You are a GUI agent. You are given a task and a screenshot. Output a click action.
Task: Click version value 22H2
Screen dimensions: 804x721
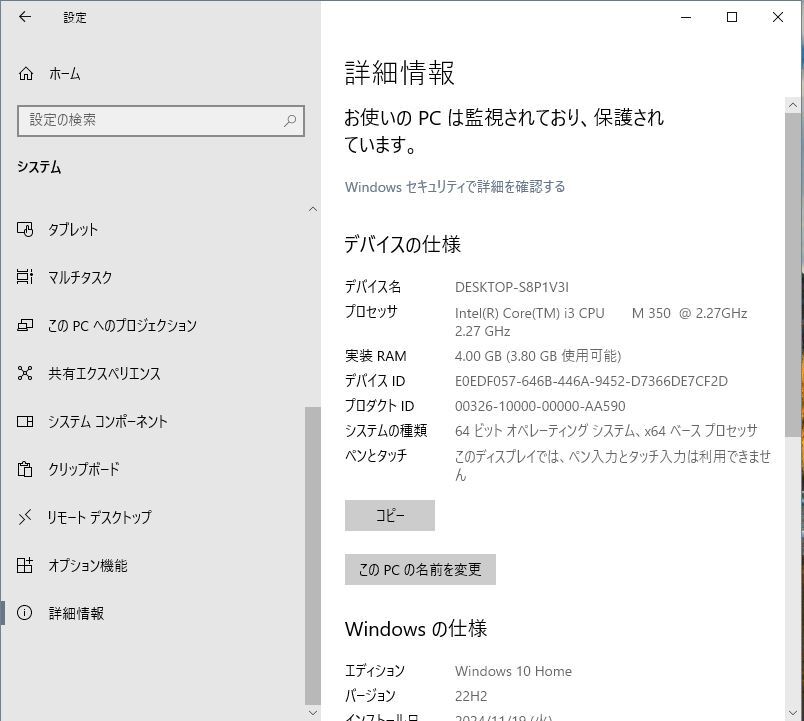pyautogui.click(x=471, y=696)
